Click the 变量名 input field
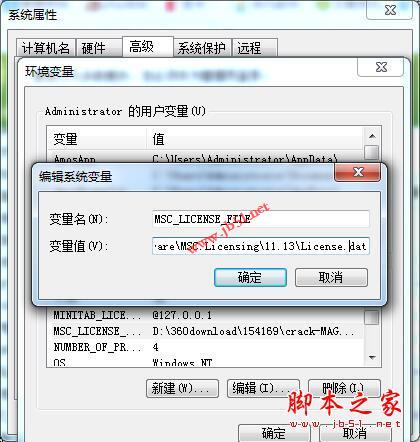 click(261, 219)
